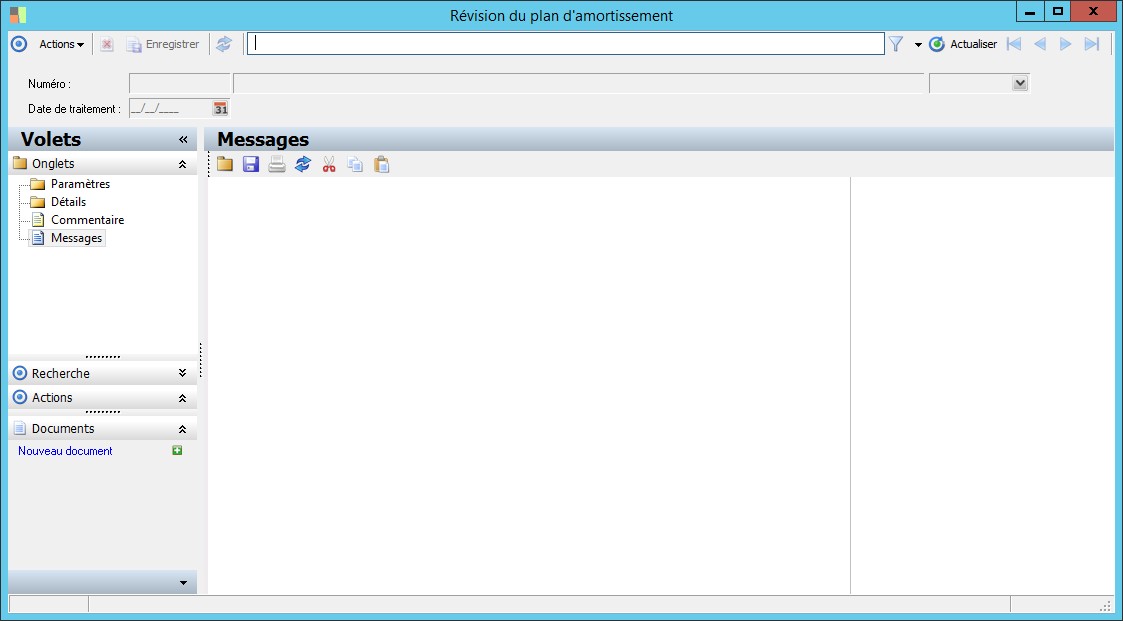Click the circle icon of the Volets Actions section
The width and height of the screenshot is (1123, 621).
click(x=20, y=398)
